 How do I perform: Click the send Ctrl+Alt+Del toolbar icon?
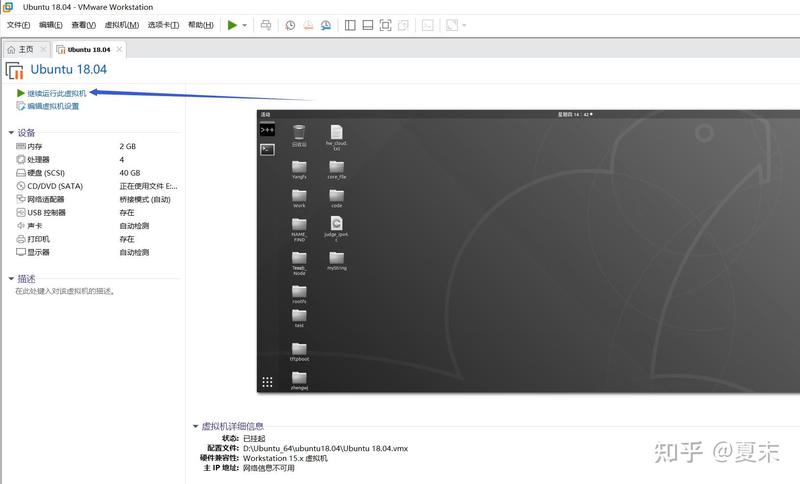click(266, 25)
